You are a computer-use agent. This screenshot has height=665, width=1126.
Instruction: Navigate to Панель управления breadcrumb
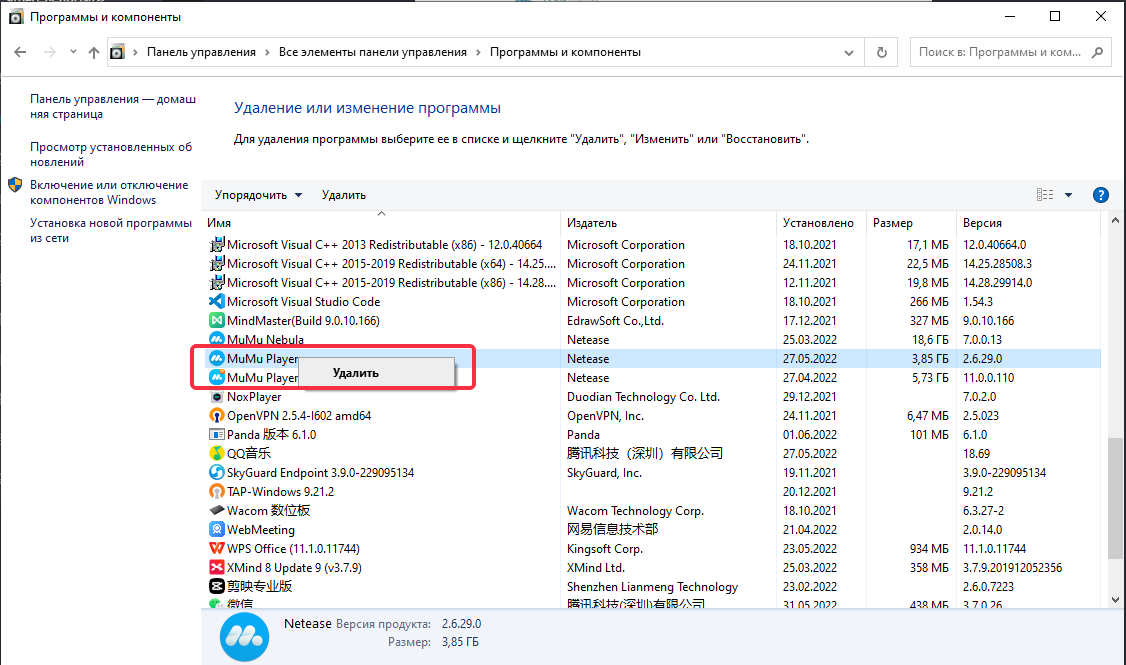(x=201, y=52)
